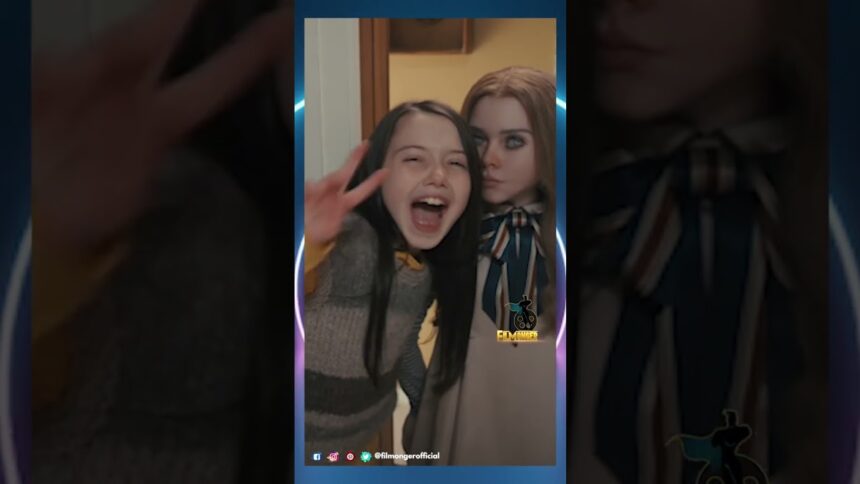Click the doll's striped bow tie
Image resolution: width=860 pixels, height=484 pixels.
(512, 250)
